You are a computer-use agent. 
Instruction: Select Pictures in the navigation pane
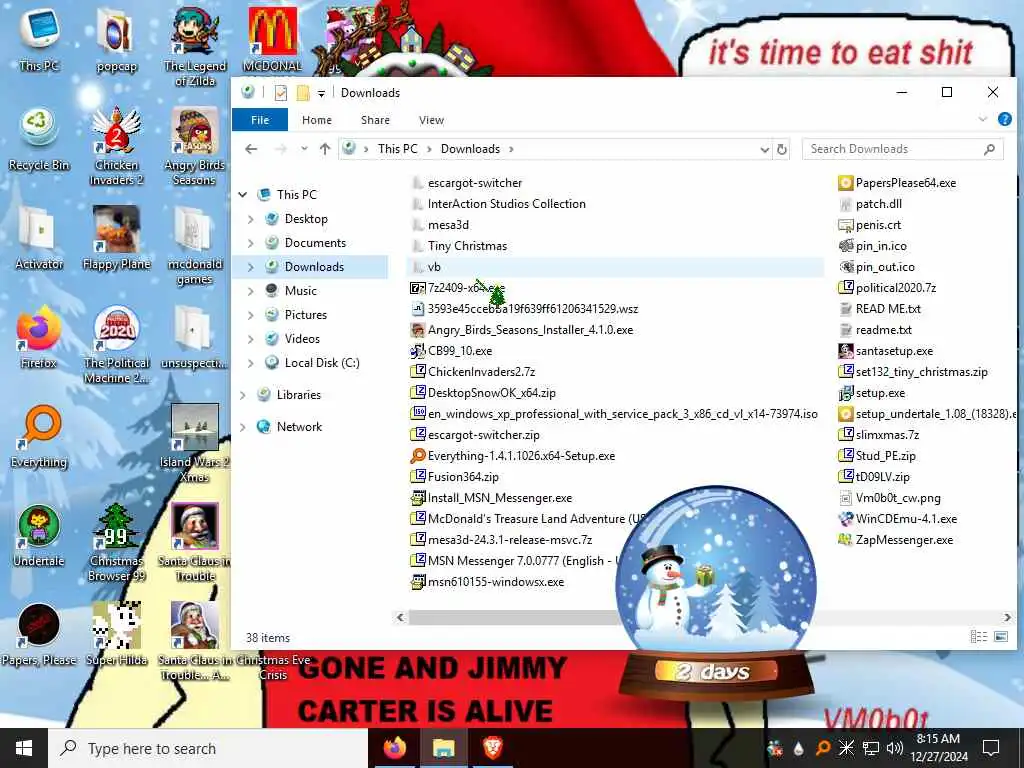(x=306, y=315)
